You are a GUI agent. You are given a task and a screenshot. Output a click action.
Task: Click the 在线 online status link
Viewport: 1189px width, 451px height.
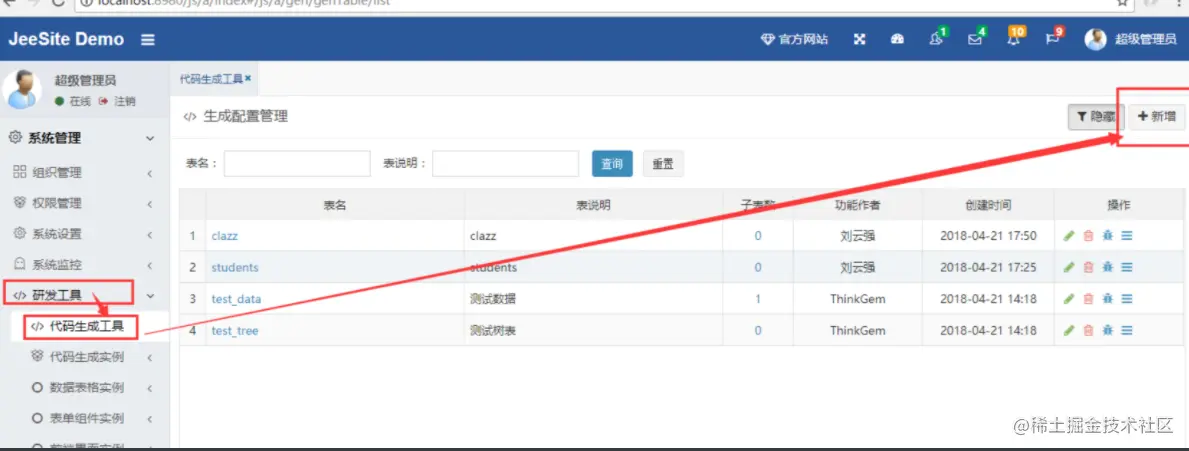[73, 101]
